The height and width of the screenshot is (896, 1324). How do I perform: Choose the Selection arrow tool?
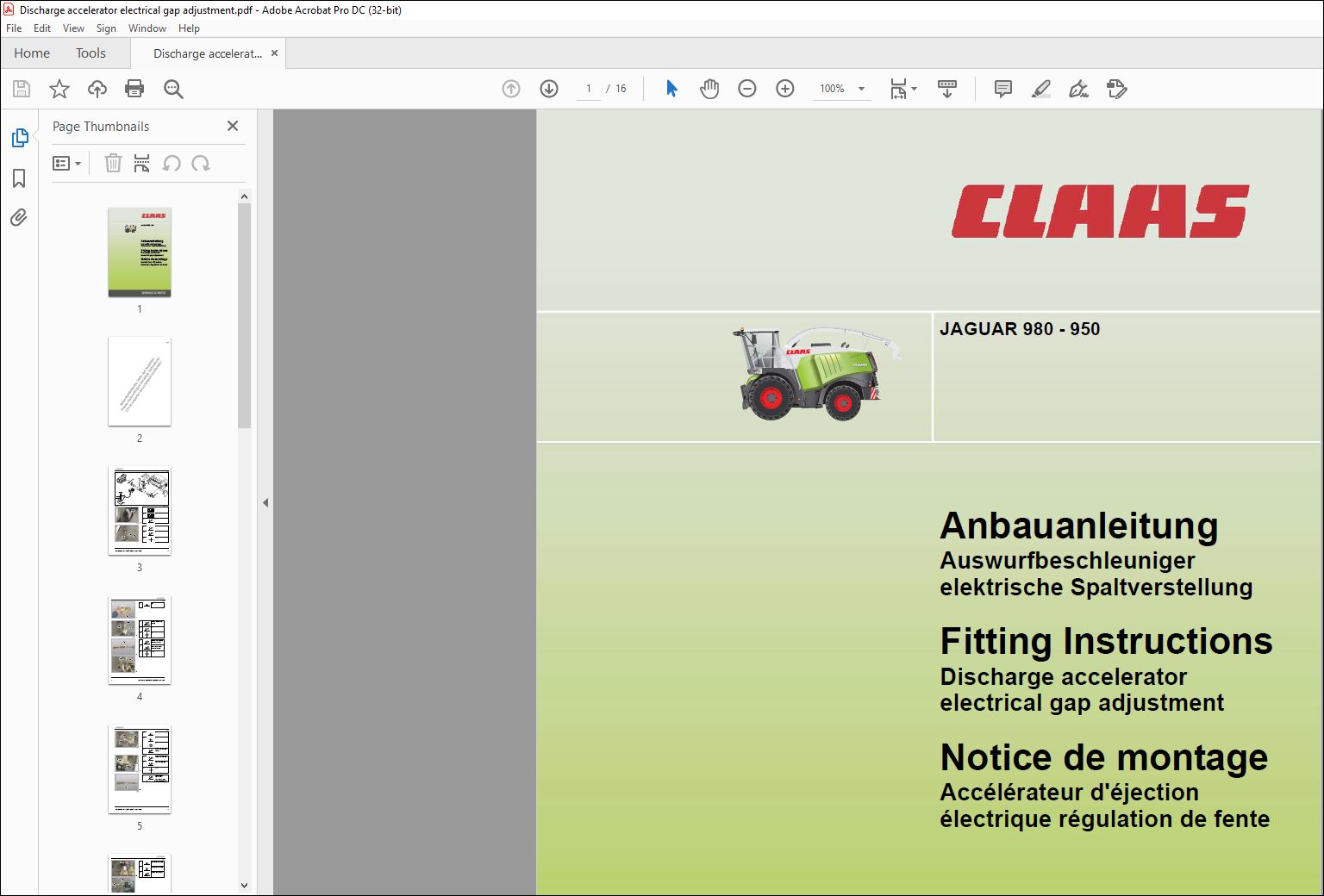point(671,89)
